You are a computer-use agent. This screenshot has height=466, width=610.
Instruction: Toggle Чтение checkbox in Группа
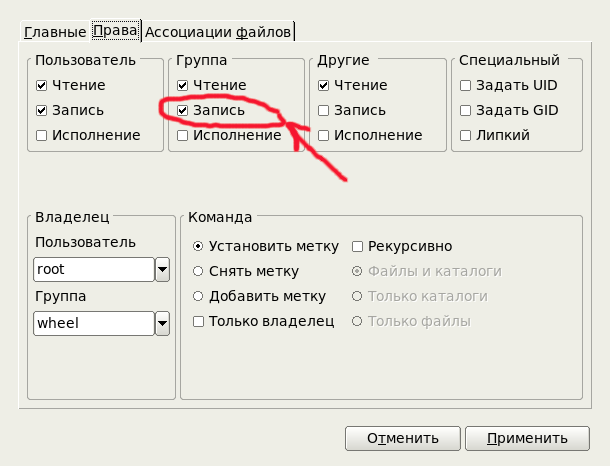(182, 86)
